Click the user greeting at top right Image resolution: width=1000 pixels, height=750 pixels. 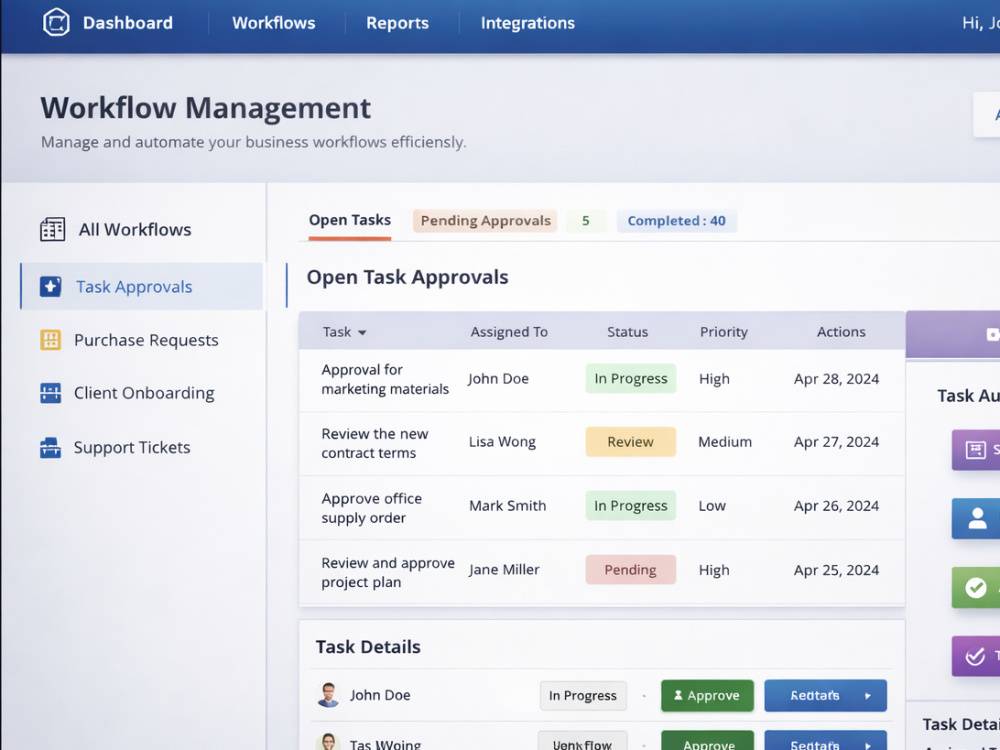point(981,23)
